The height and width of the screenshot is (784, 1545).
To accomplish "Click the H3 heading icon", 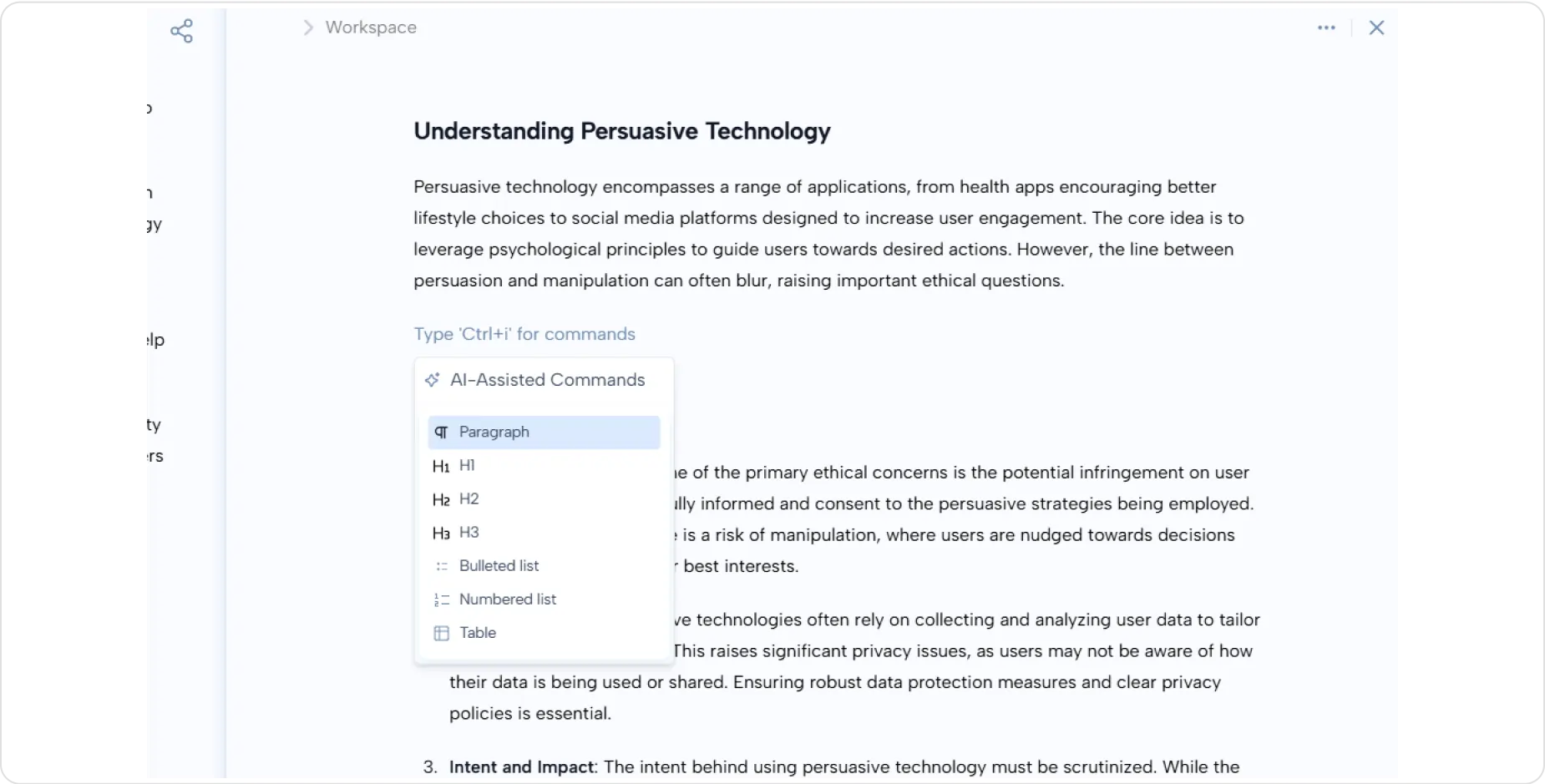I will (441, 533).
